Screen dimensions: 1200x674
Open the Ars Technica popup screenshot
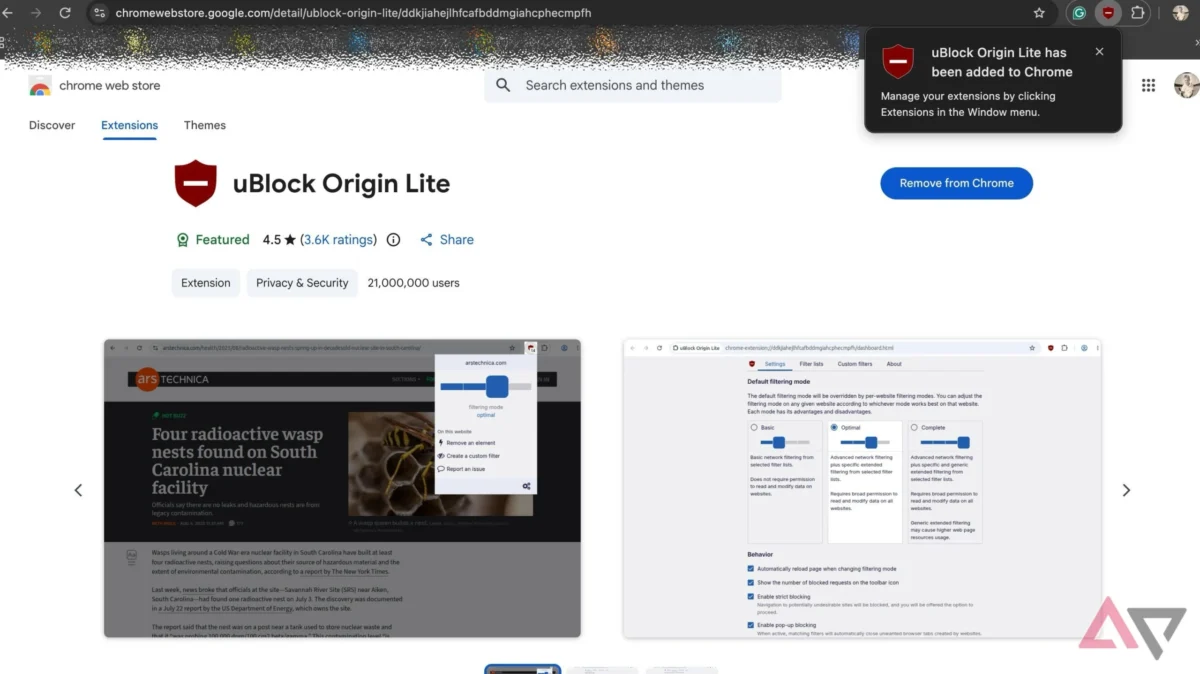tap(342, 488)
